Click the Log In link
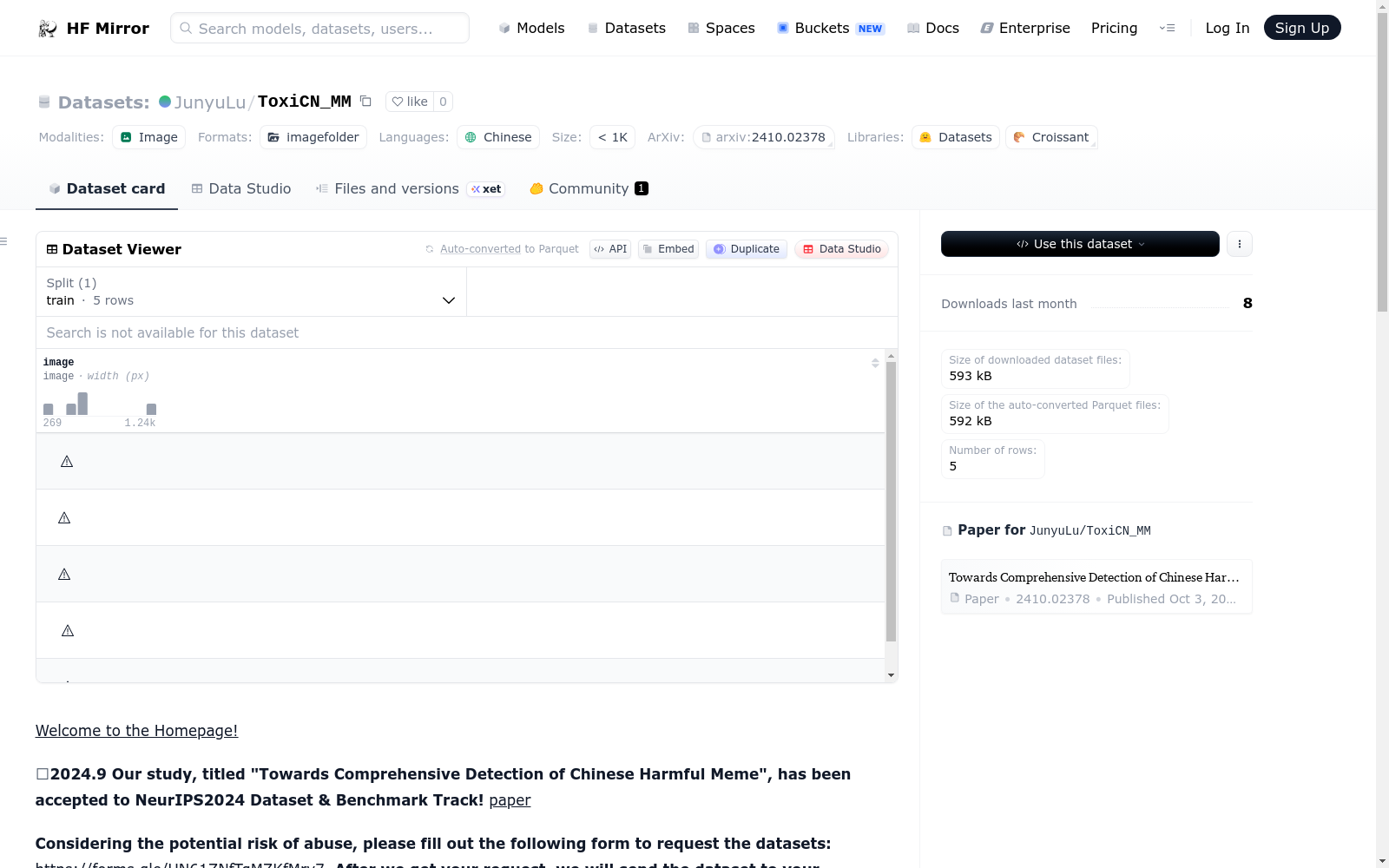Image resolution: width=1389 pixels, height=868 pixels. click(x=1228, y=28)
